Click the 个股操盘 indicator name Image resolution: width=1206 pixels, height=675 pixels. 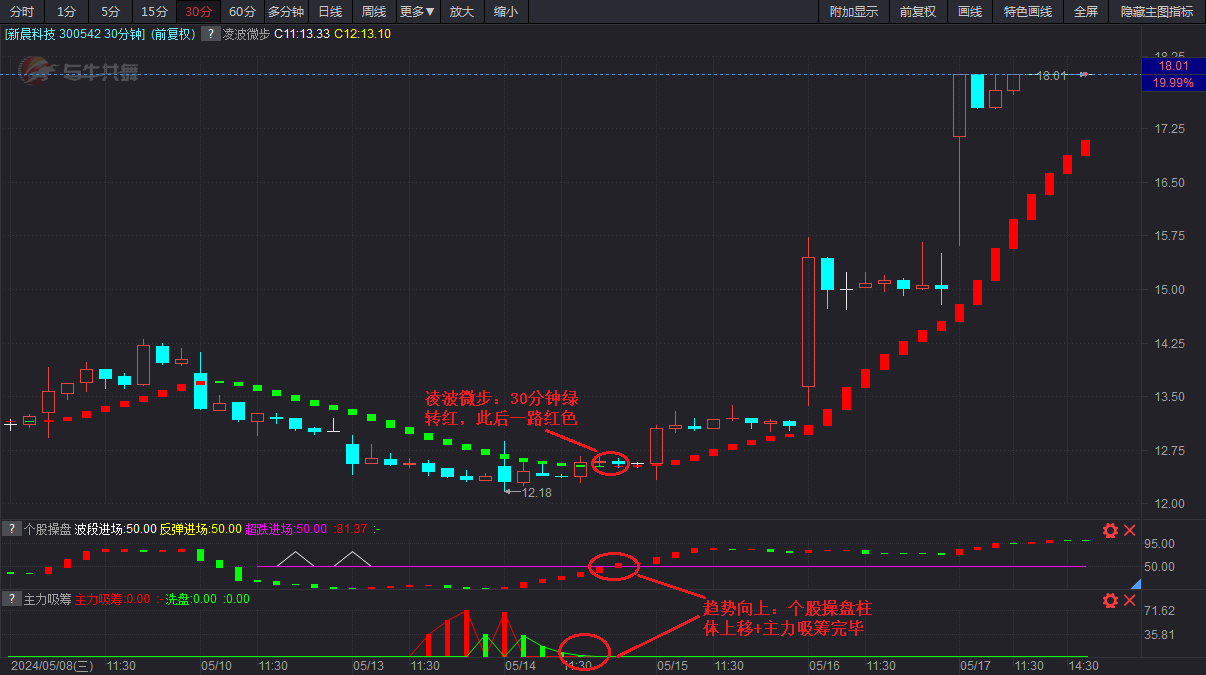coord(47,529)
